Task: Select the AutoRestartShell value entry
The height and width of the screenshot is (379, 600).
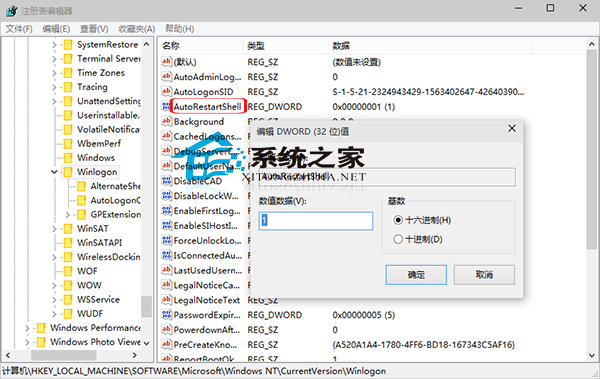Action: coord(208,106)
